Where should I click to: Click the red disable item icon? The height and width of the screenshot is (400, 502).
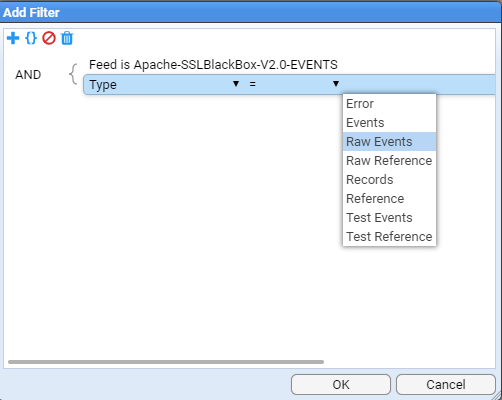click(x=49, y=38)
